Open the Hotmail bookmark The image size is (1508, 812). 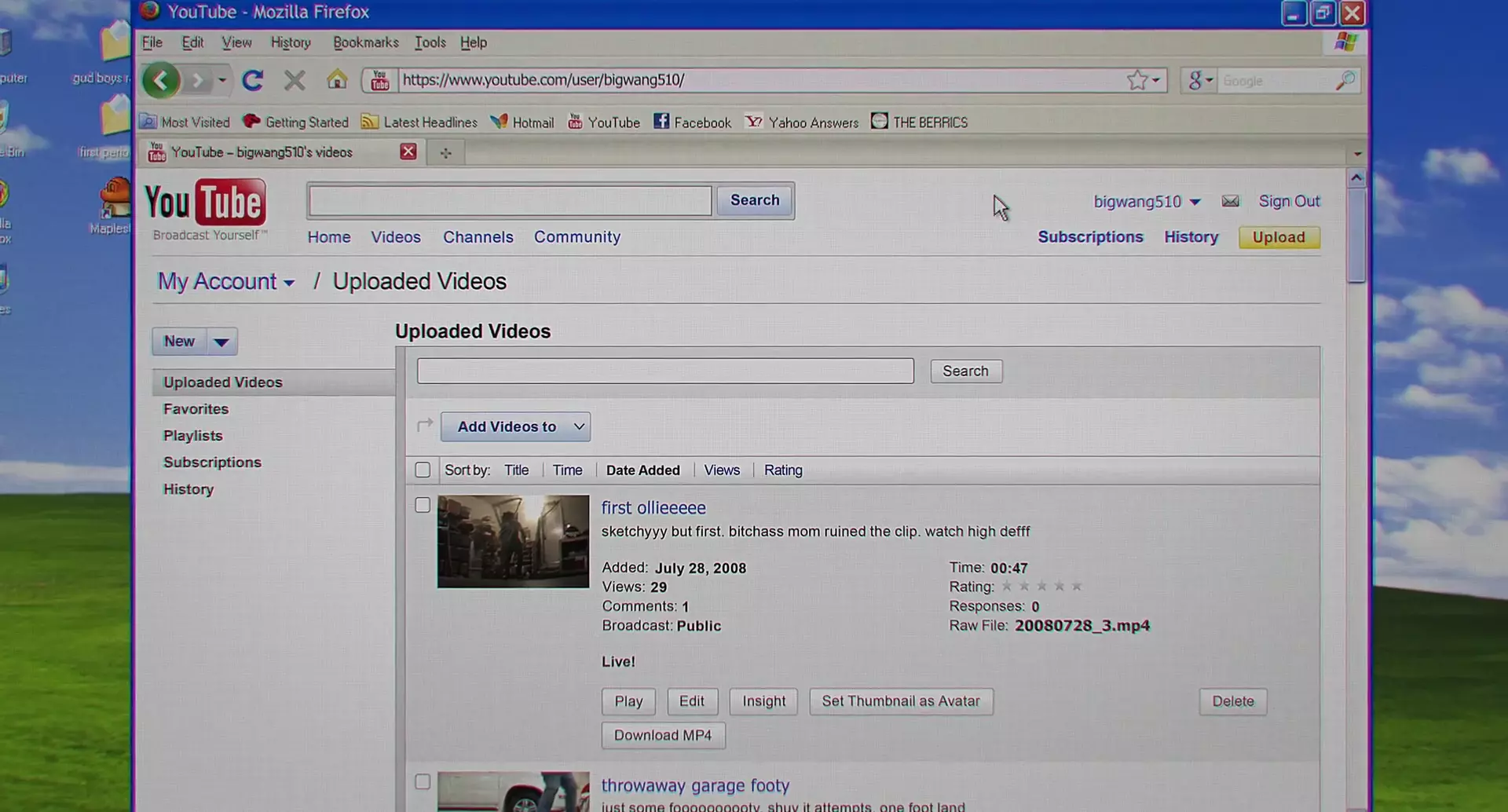click(x=522, y=122)
